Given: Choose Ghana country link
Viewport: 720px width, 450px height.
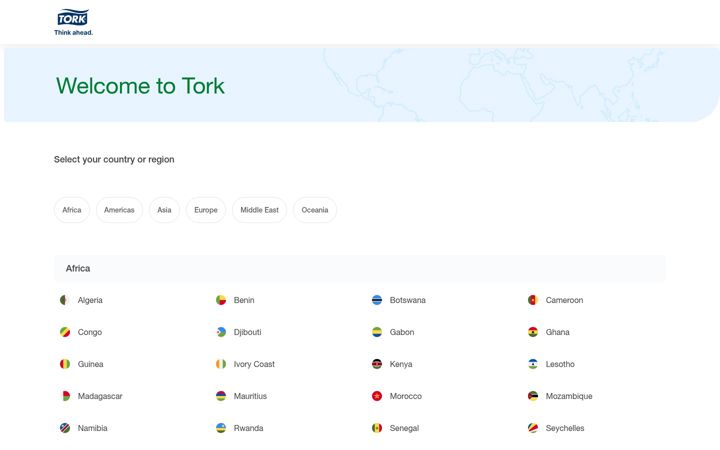Looking at the screenshot, I should point(557,332).
